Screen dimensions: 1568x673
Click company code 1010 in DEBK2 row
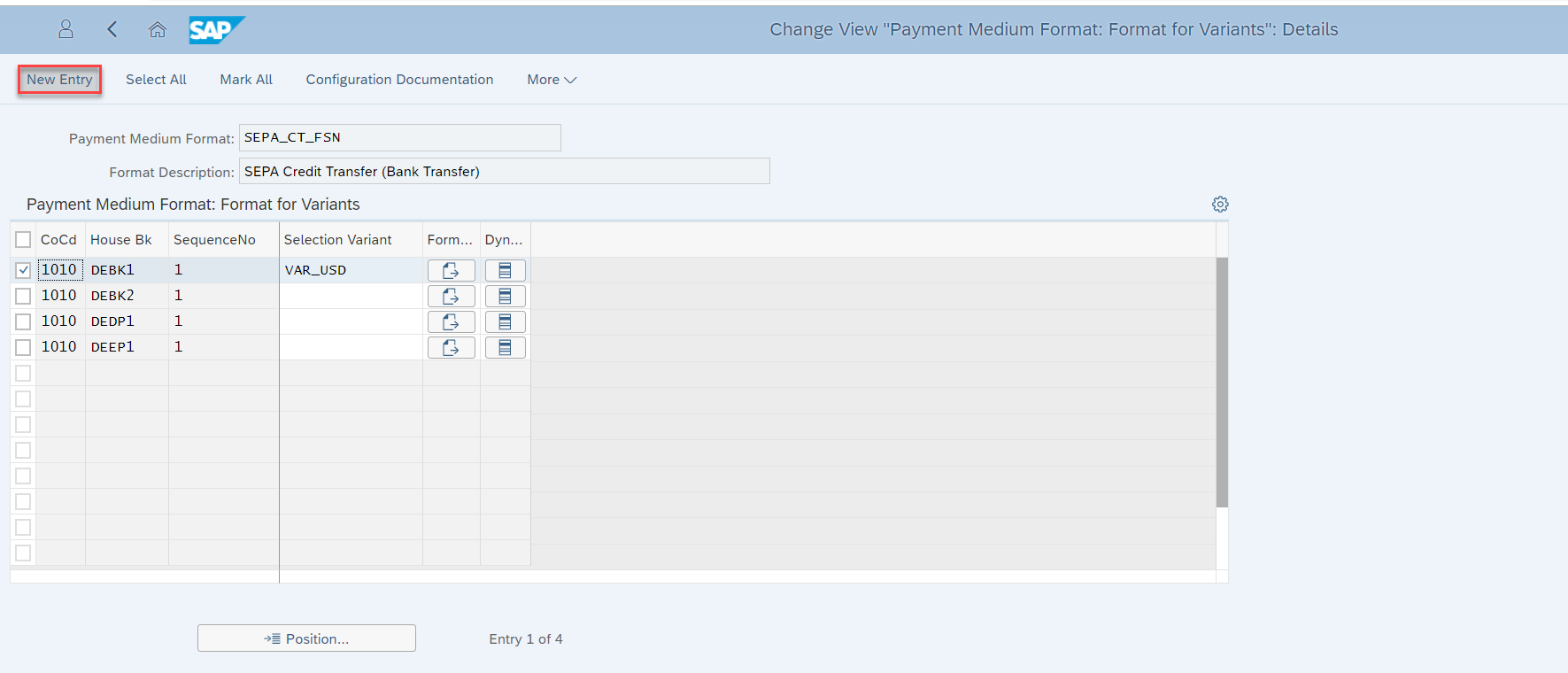point(60,296)
